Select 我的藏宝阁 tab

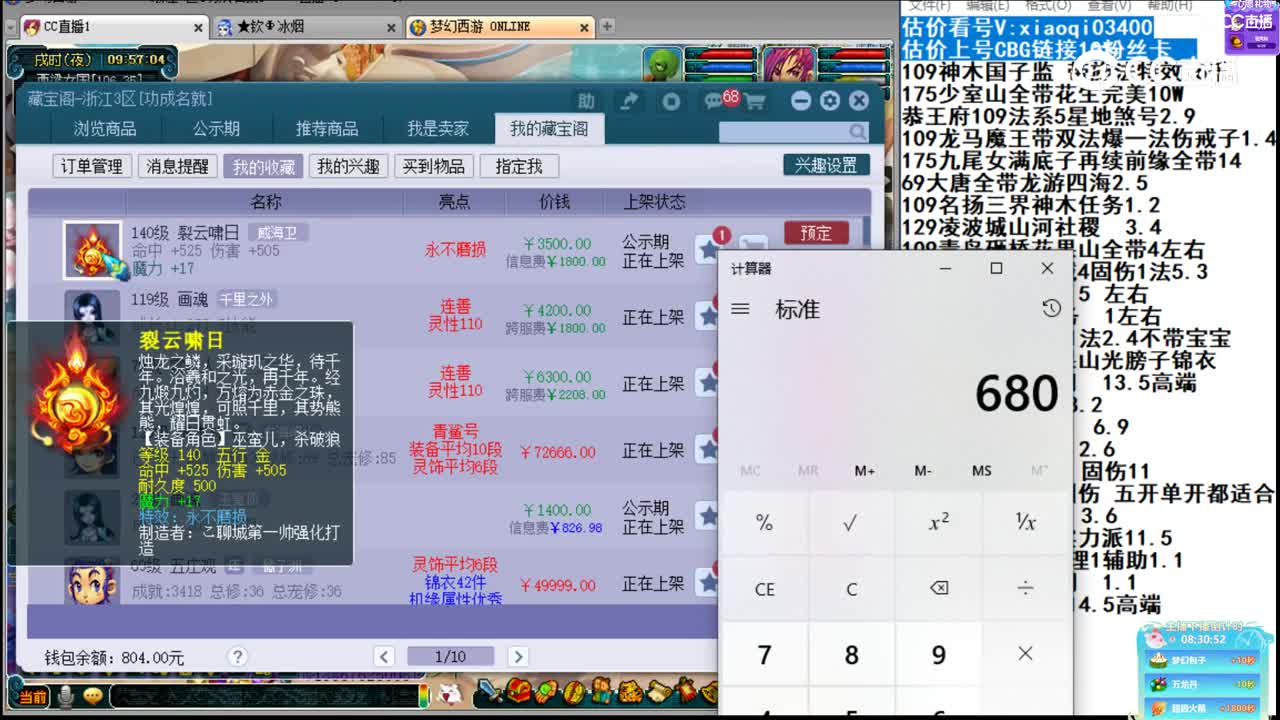click(549, 128)
